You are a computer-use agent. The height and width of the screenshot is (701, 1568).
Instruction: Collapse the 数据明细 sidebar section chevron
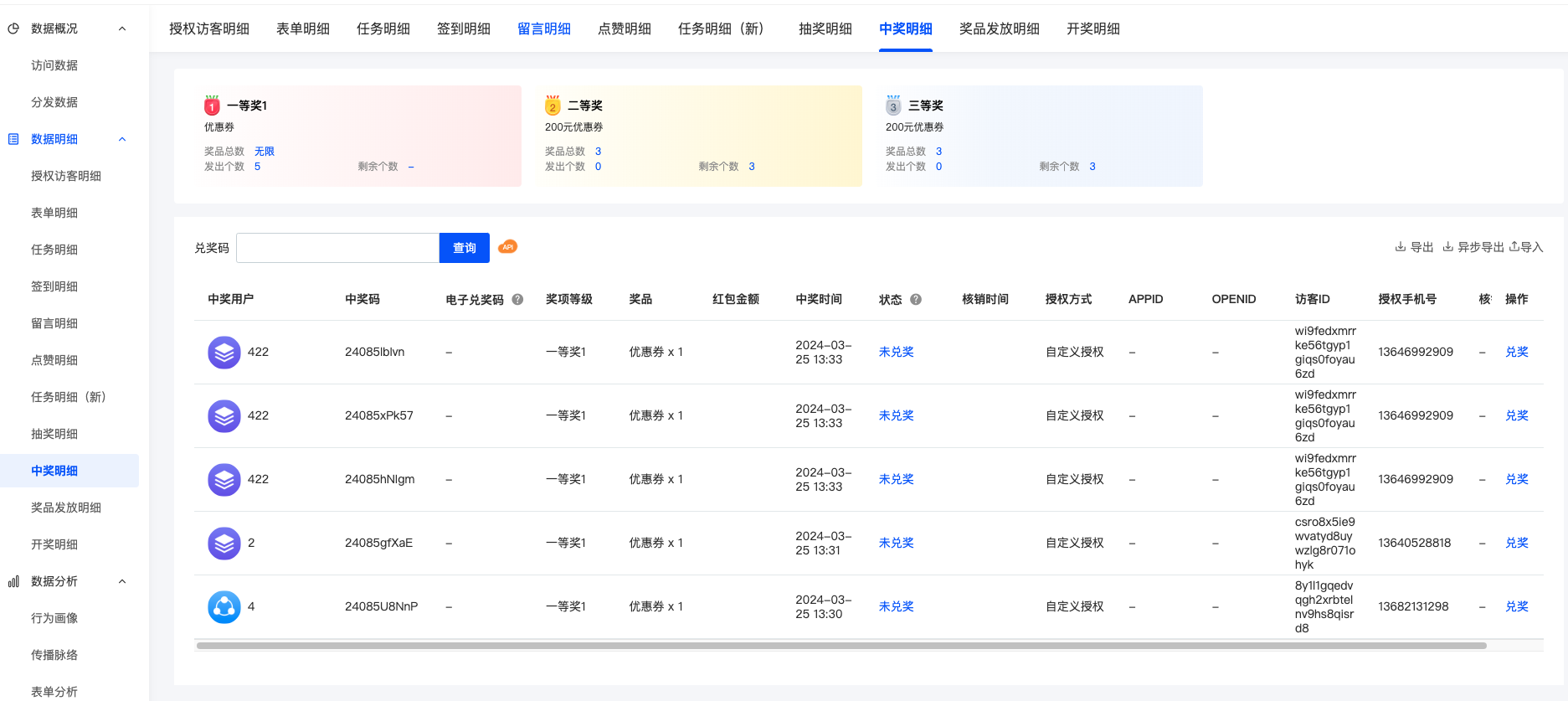point(122,139)
